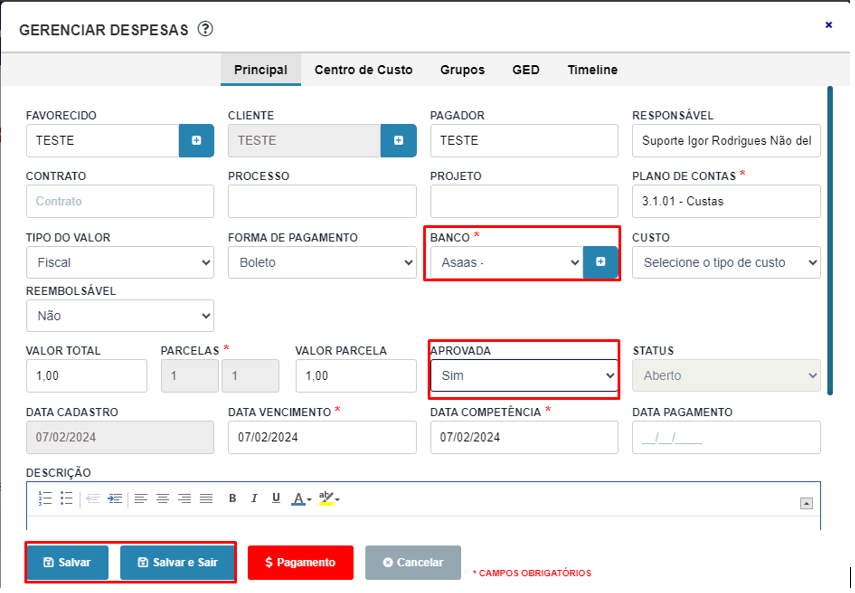Justify the description text
The width and height of the screenshot is (855, 593).
pos(206,498)
